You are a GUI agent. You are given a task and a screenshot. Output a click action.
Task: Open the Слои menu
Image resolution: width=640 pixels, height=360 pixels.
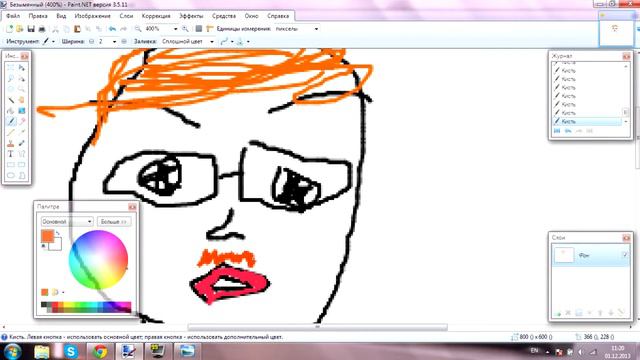126,16
